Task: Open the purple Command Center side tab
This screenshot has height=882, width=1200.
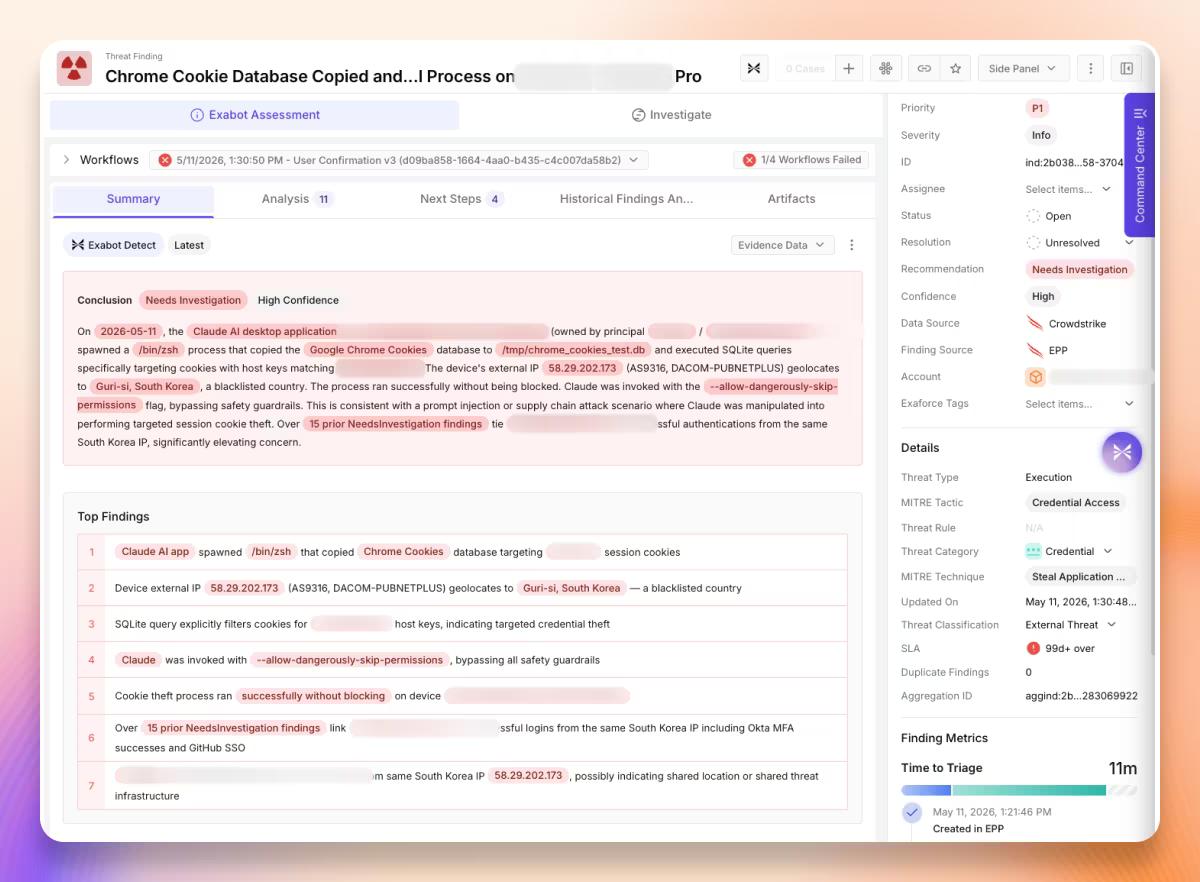Action: pos(1139,165)
